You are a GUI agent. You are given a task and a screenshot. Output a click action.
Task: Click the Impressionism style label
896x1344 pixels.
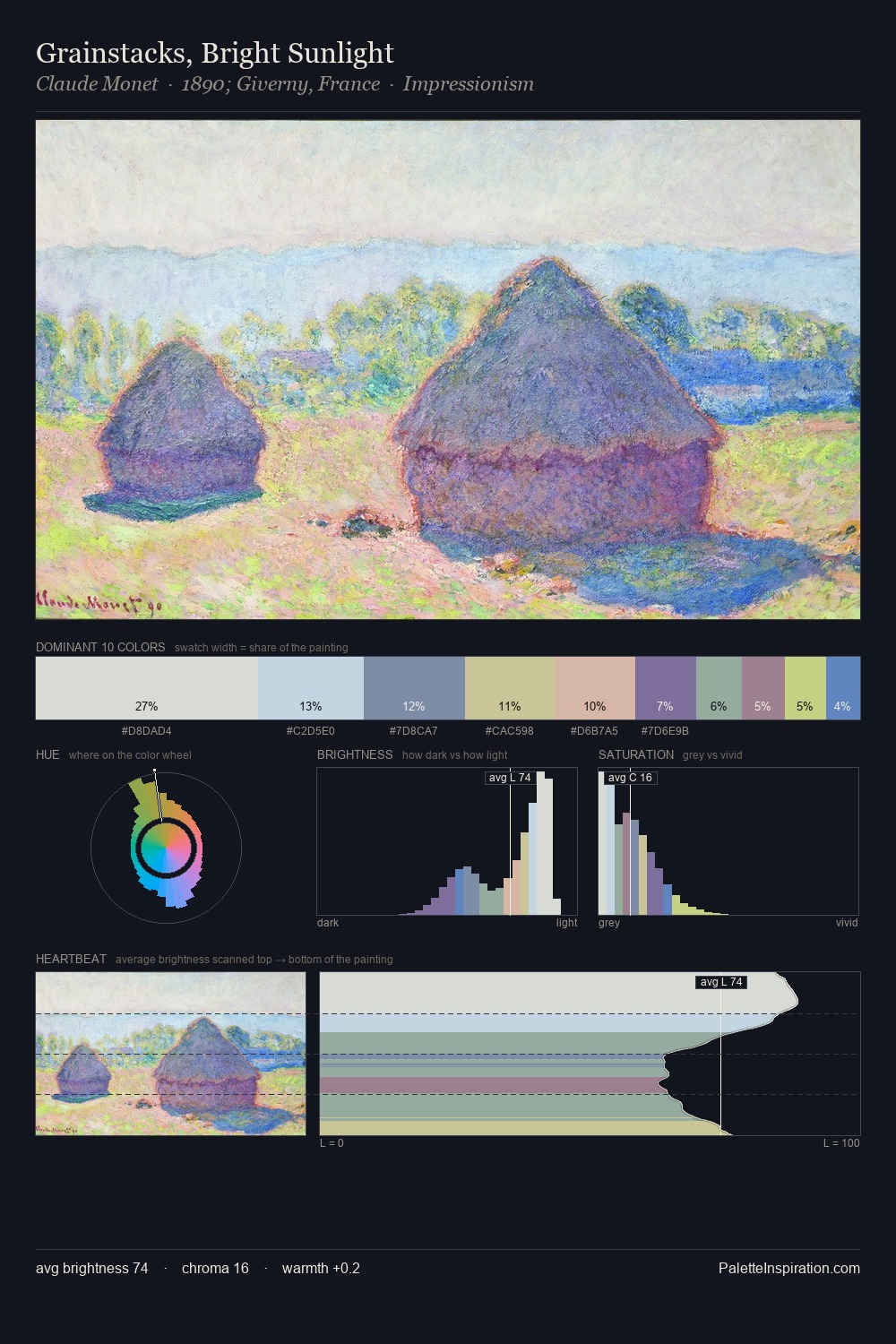[469, 84]
